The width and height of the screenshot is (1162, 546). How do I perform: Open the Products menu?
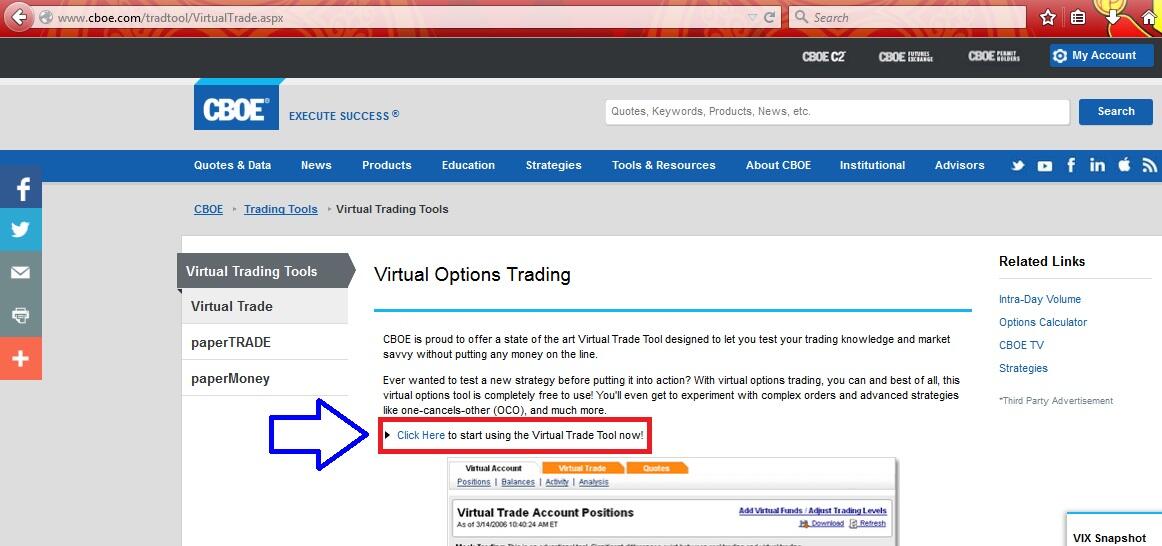387,165
